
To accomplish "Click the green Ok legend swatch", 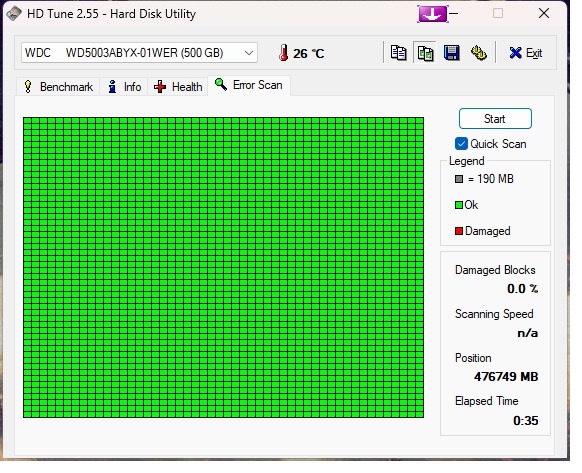I will tap(459, 205).
